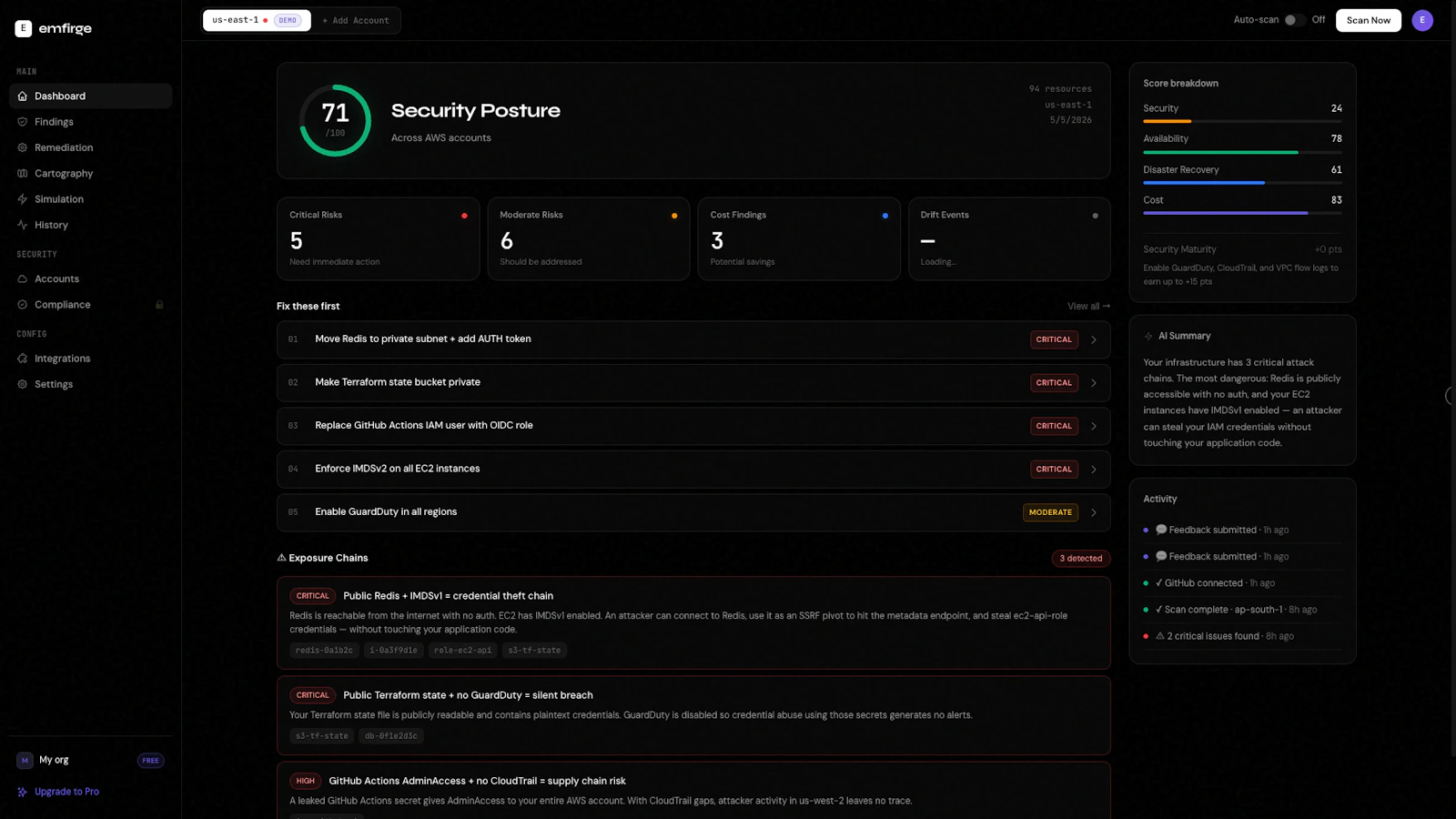This screenshot has width=1456, height=819.
Task: Click the emfirge logo icon
Action: point(24,28)
